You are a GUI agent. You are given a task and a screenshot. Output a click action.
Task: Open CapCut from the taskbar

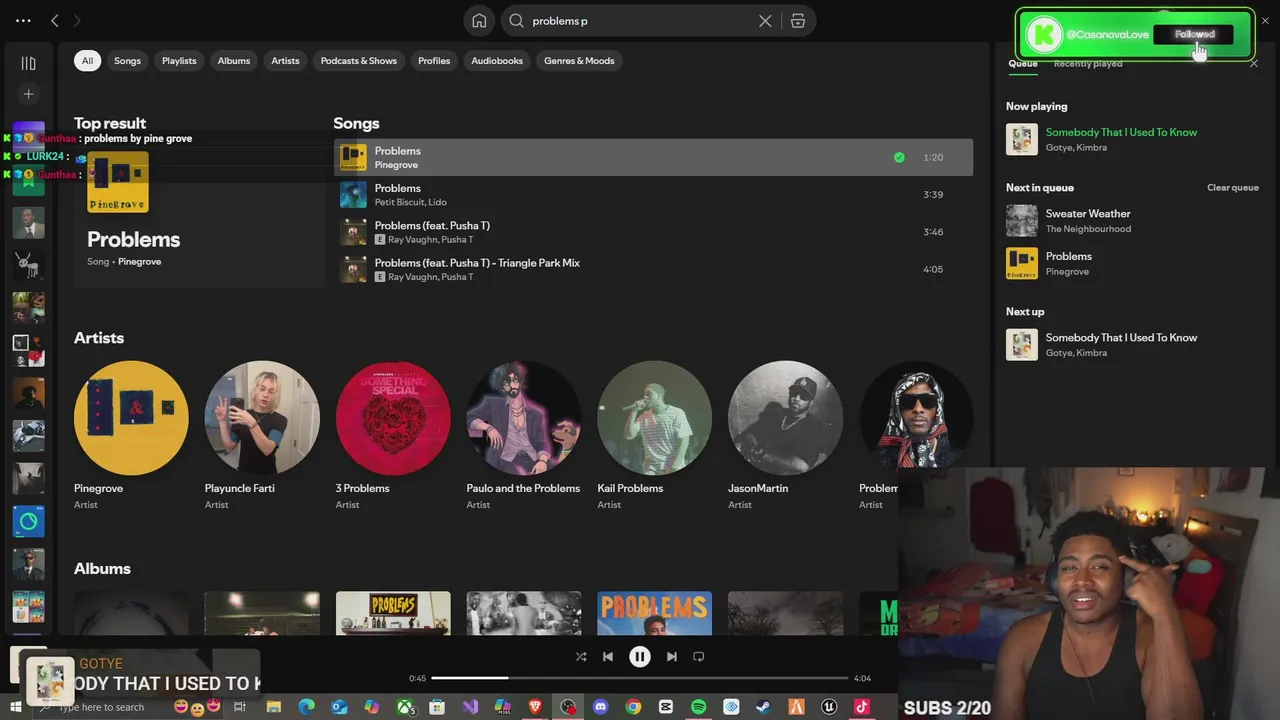[x=666, y=707]
